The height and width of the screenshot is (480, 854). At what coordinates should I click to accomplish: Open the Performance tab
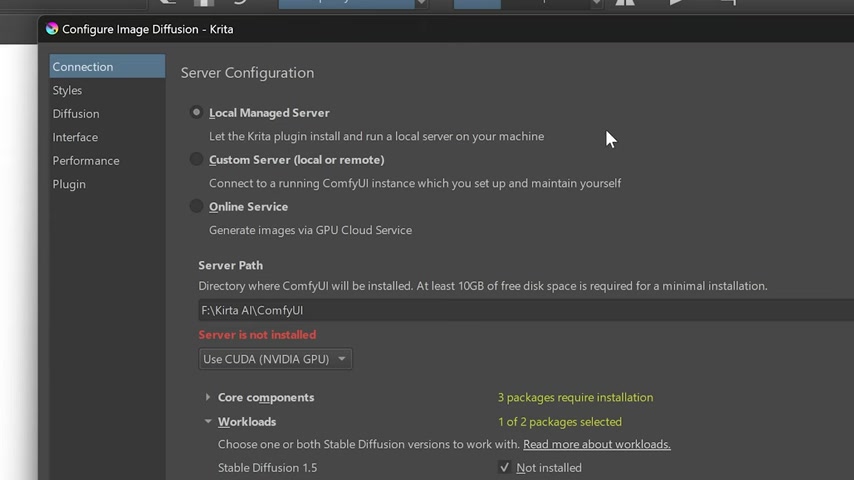click(x=107, y=160)
